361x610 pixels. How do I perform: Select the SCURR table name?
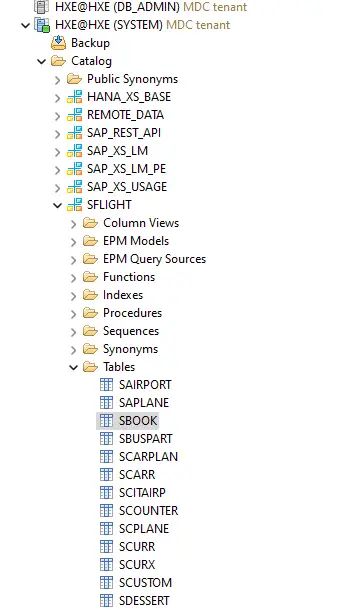pyautogui.click(x=137, y=547)
